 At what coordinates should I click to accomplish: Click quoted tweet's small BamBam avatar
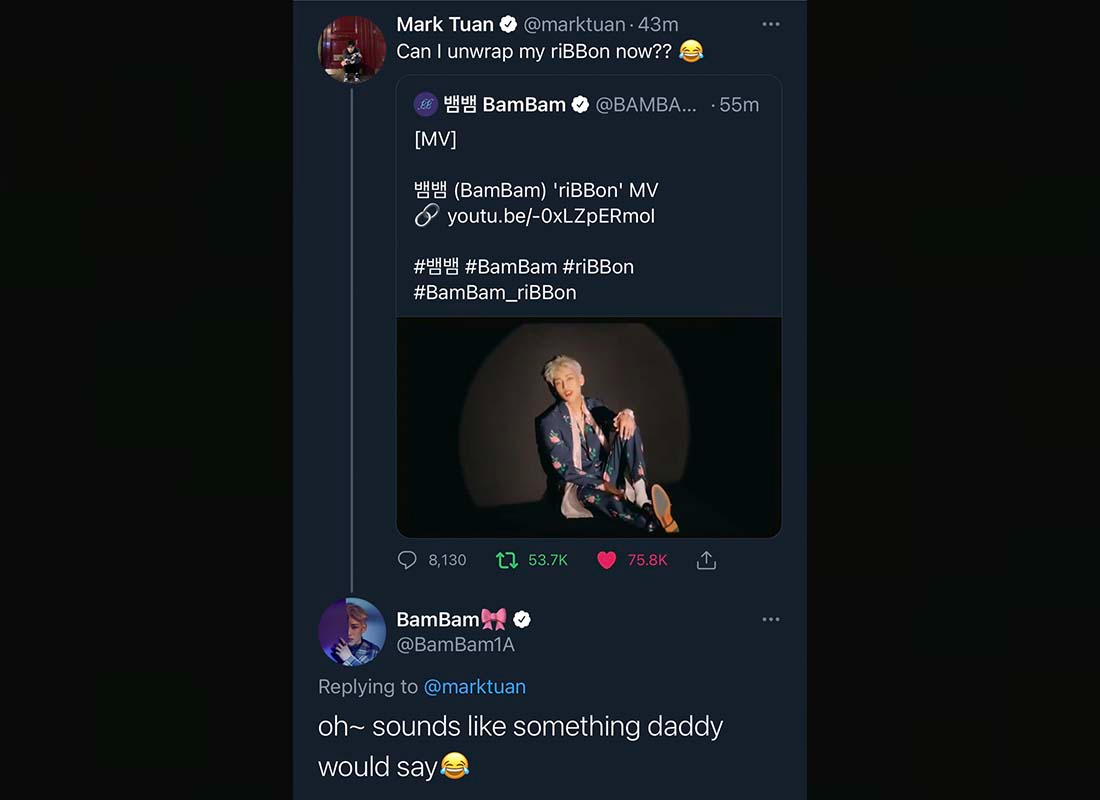(x=425, y=104)
